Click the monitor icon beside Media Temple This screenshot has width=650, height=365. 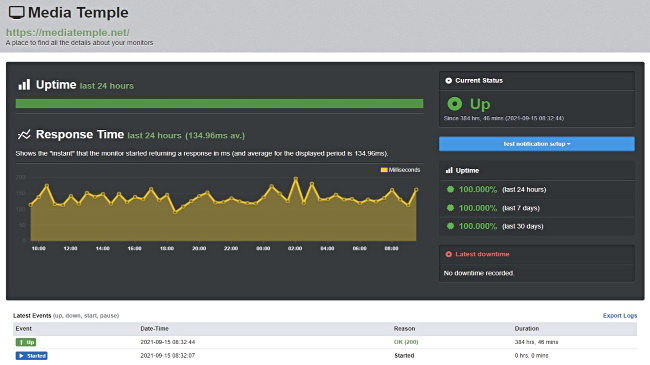[x=17, y=12]
